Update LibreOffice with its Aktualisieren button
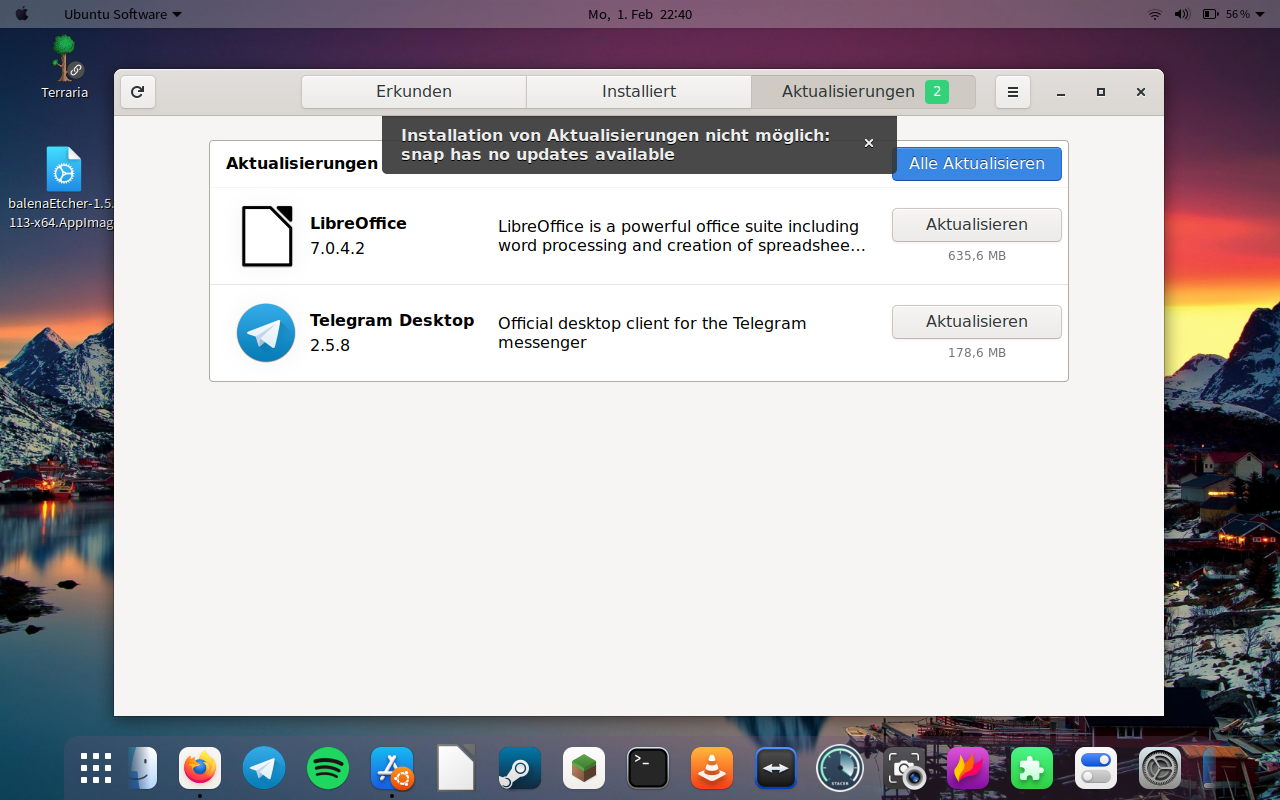This screenshot has width=1280, height=800. pyautogui.click(x=977, y=225)
